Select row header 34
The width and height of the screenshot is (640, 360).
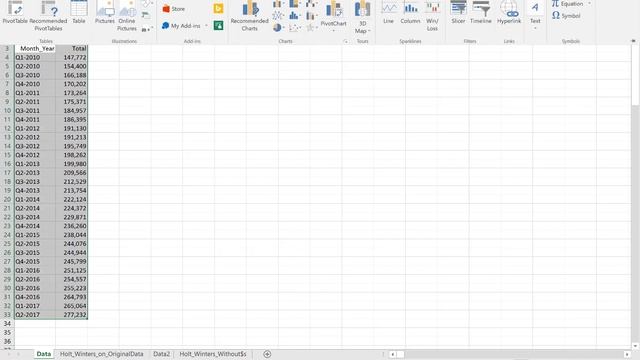7,324
